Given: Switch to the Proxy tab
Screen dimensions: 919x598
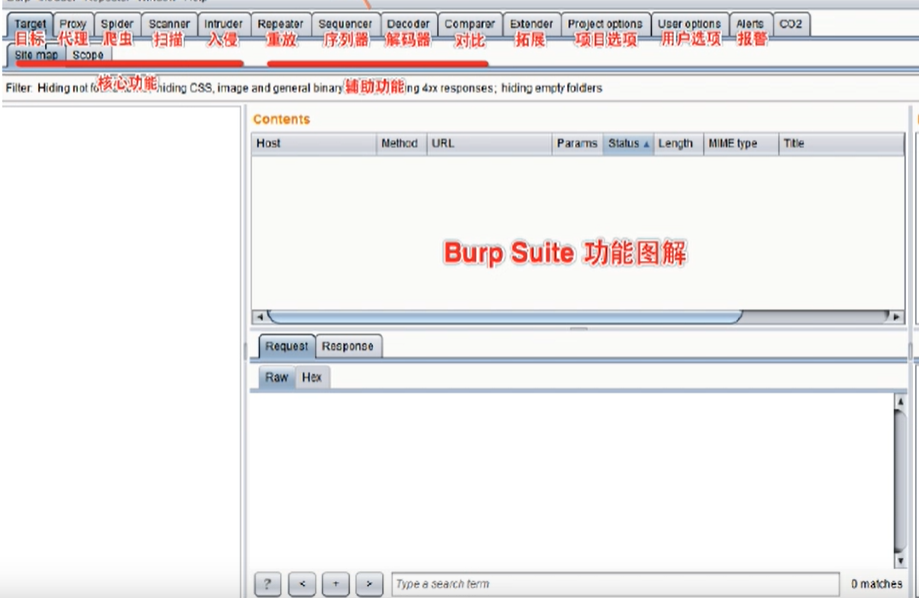Looking at the screenshot, I should [x=73, y=24].
